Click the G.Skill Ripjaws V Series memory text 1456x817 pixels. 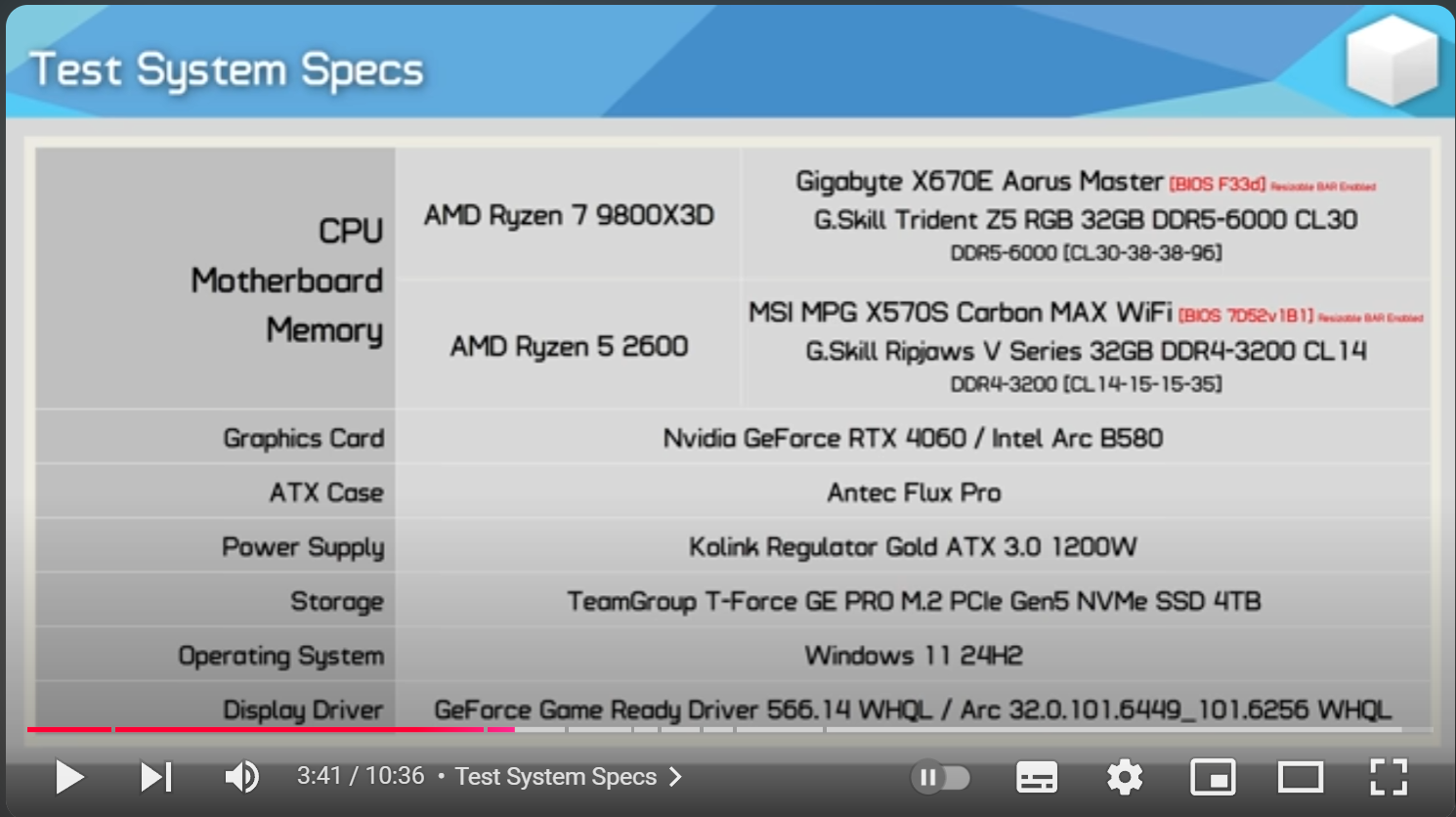point(1086,351)
